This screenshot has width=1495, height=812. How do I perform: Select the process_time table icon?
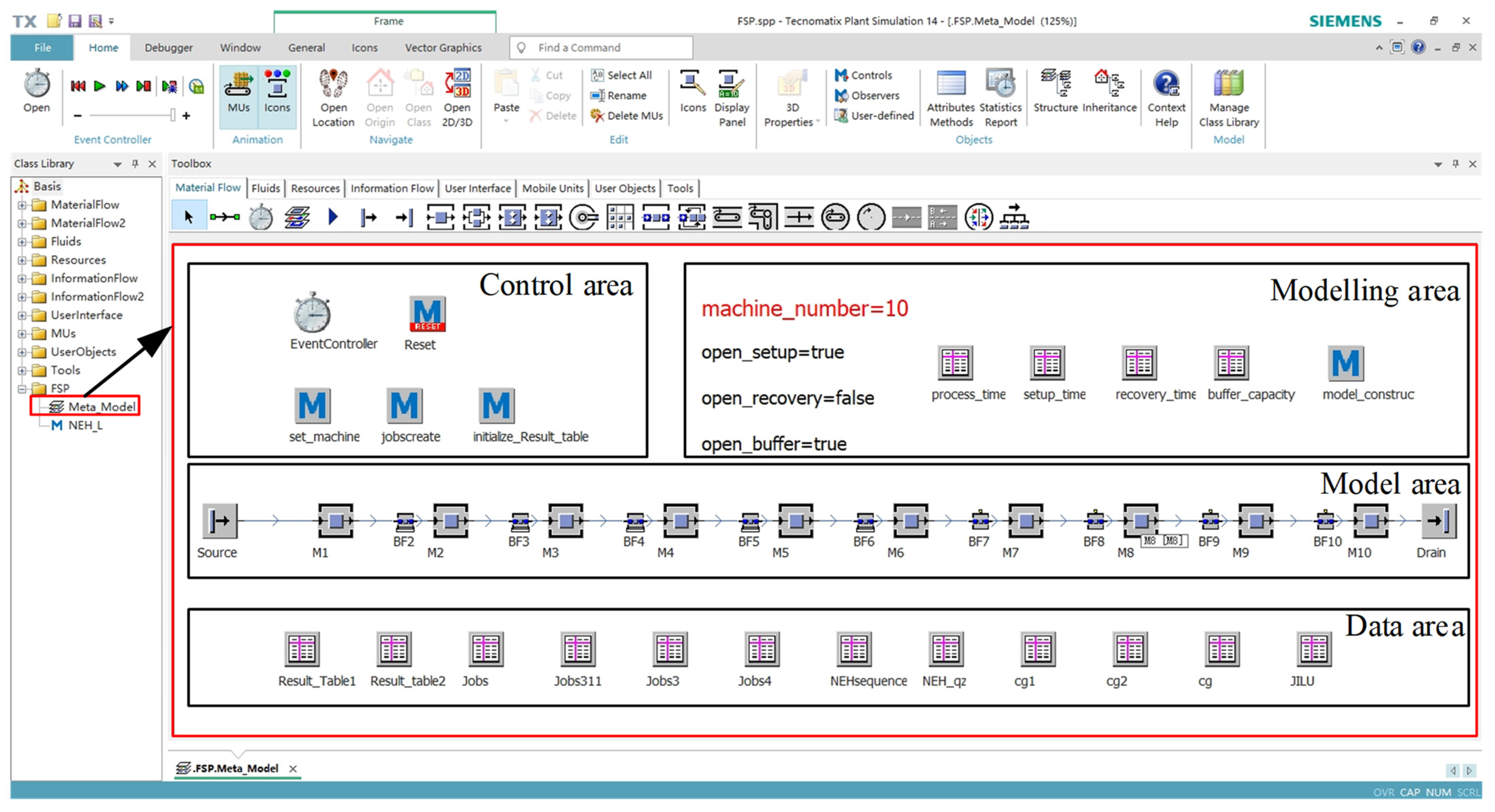tap(955, 363)
